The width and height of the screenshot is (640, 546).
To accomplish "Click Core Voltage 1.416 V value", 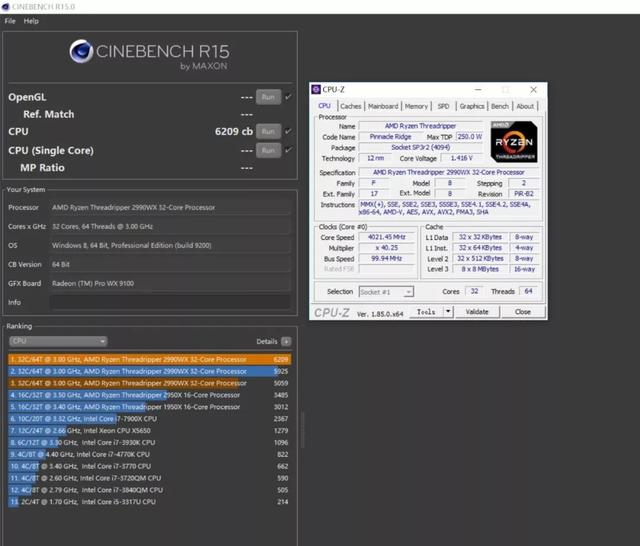I will tap(461, 158).
